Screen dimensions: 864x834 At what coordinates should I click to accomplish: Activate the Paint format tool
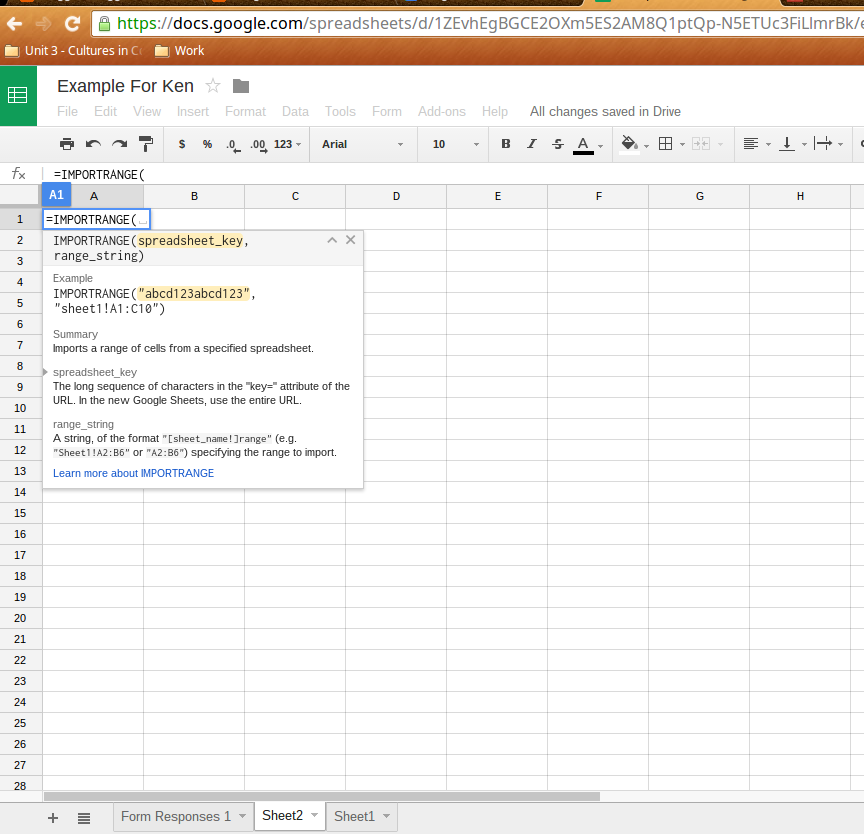point(146,144)
